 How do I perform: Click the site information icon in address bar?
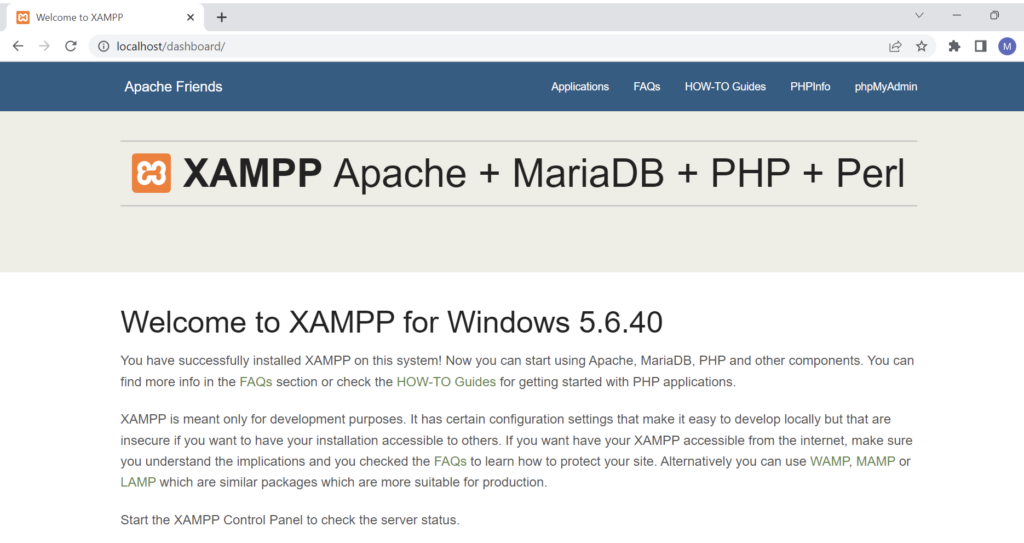click(x=103, y=46)
